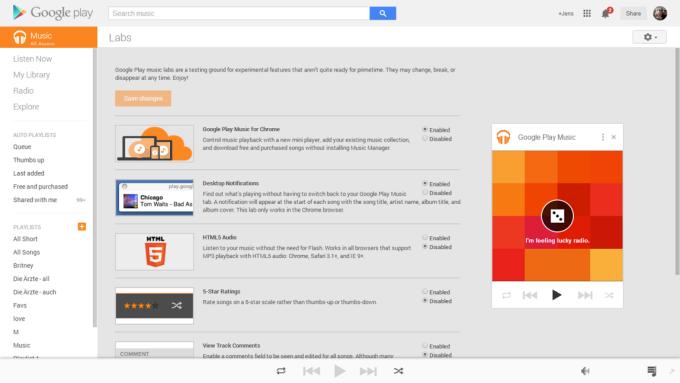Viewport: 680px width, 383px height.
Task: Click the Music headphones icon in sidebar
Action: tap(20, 37)
